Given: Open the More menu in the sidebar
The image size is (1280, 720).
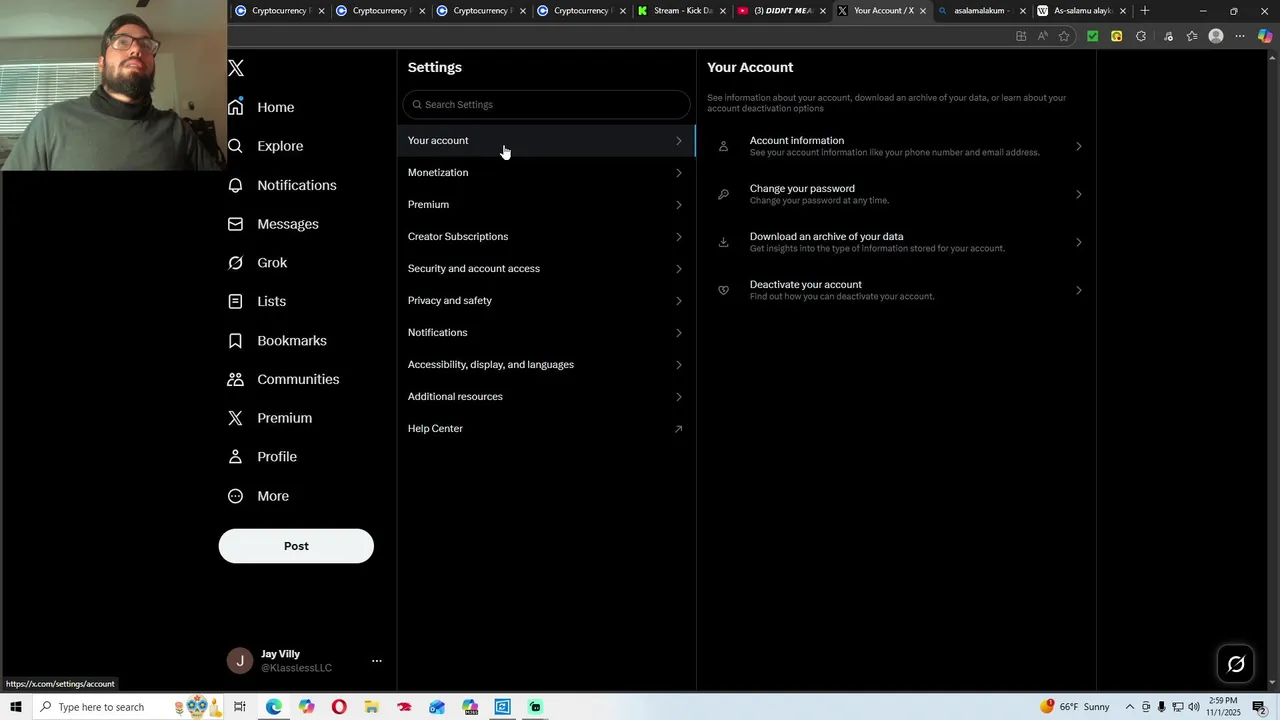Looking at the screenshot, I should [258, 496].
